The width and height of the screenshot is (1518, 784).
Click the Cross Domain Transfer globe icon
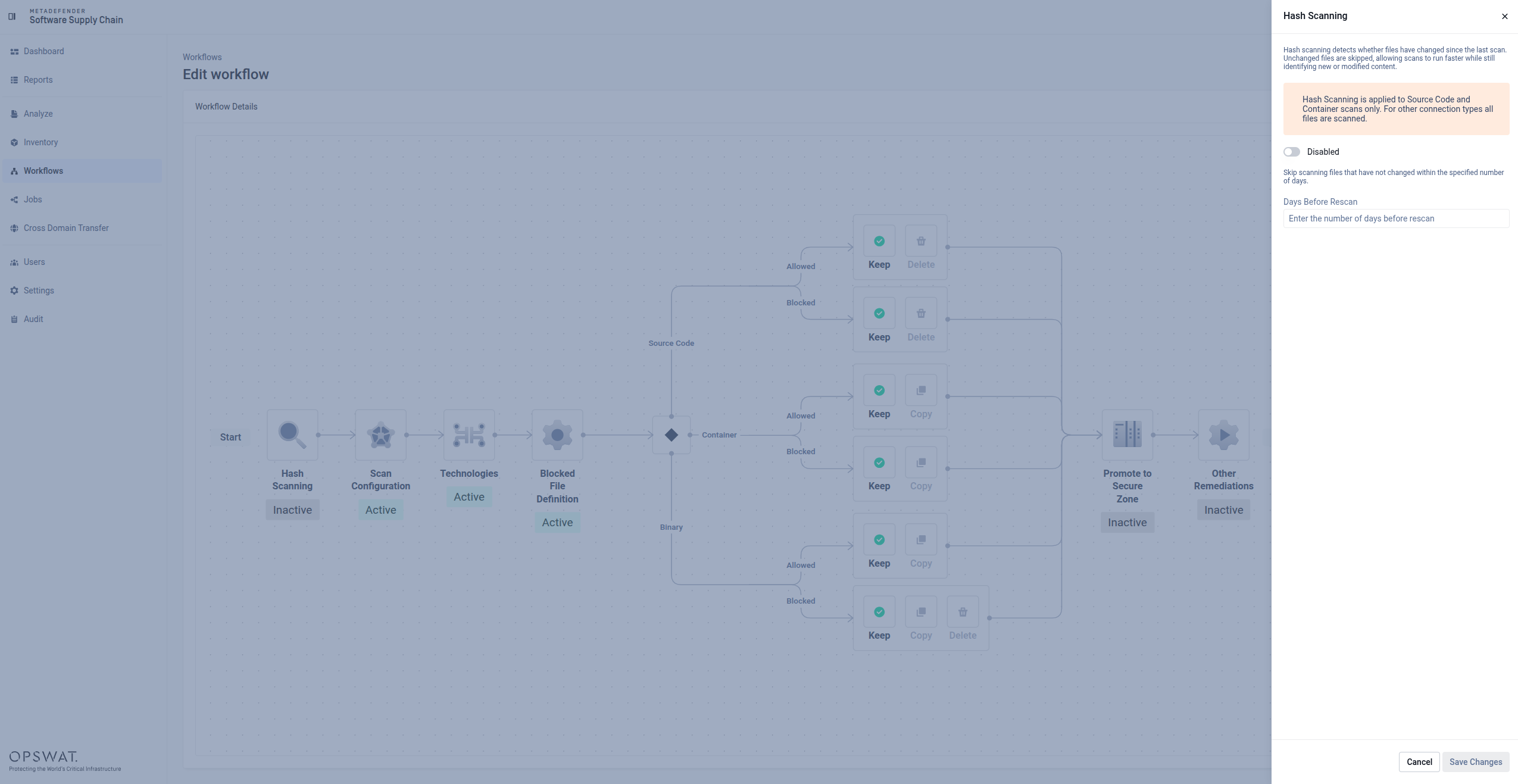coord(14,229)
